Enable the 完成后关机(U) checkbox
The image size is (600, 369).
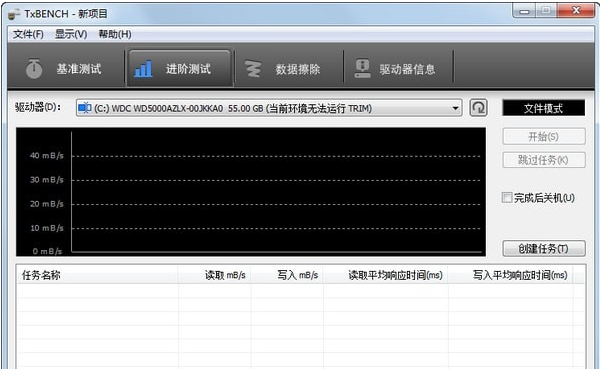coord(507,198)
